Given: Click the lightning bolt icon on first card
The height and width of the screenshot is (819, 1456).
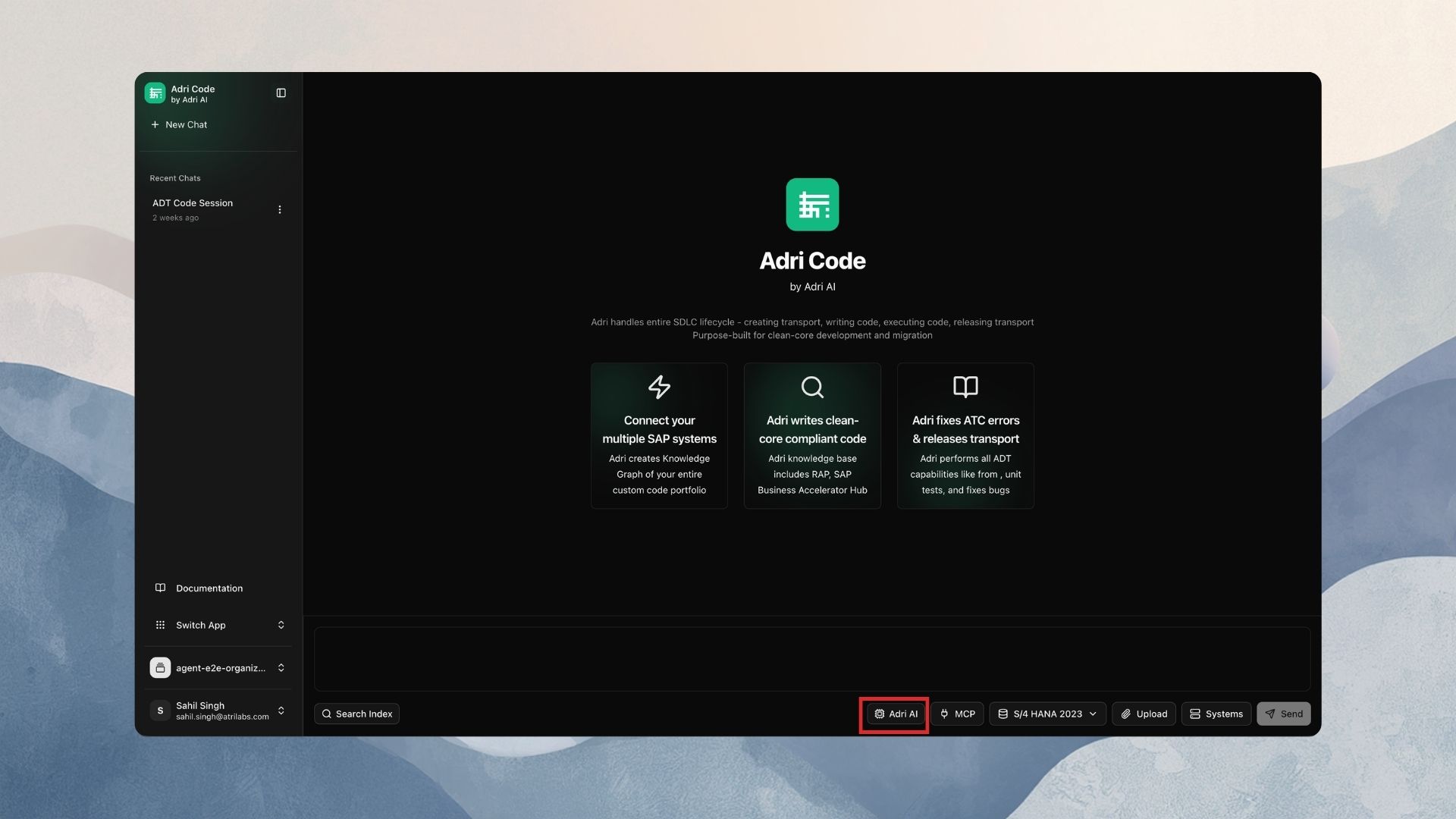Looking at the screenshot, I should 659,387.
